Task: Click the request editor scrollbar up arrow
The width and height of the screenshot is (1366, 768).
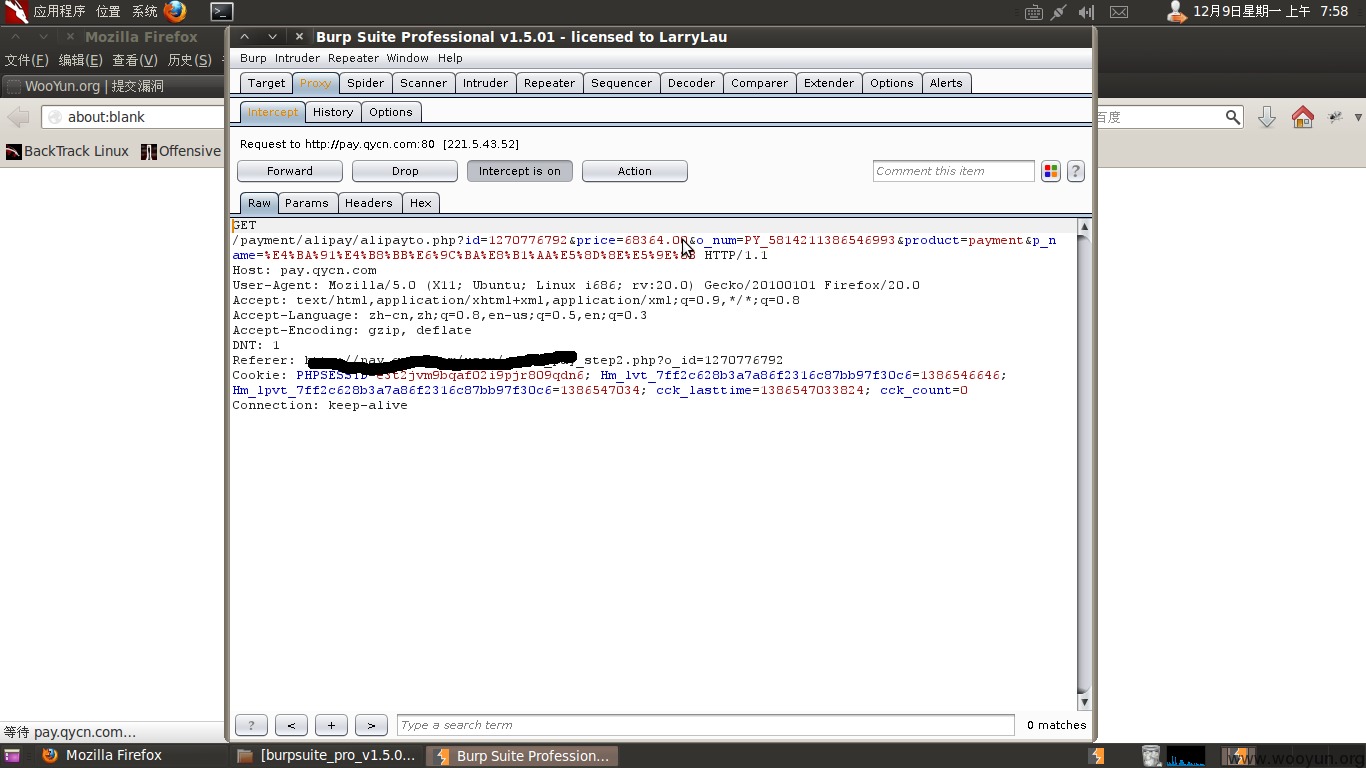Action: point(1084,227)
